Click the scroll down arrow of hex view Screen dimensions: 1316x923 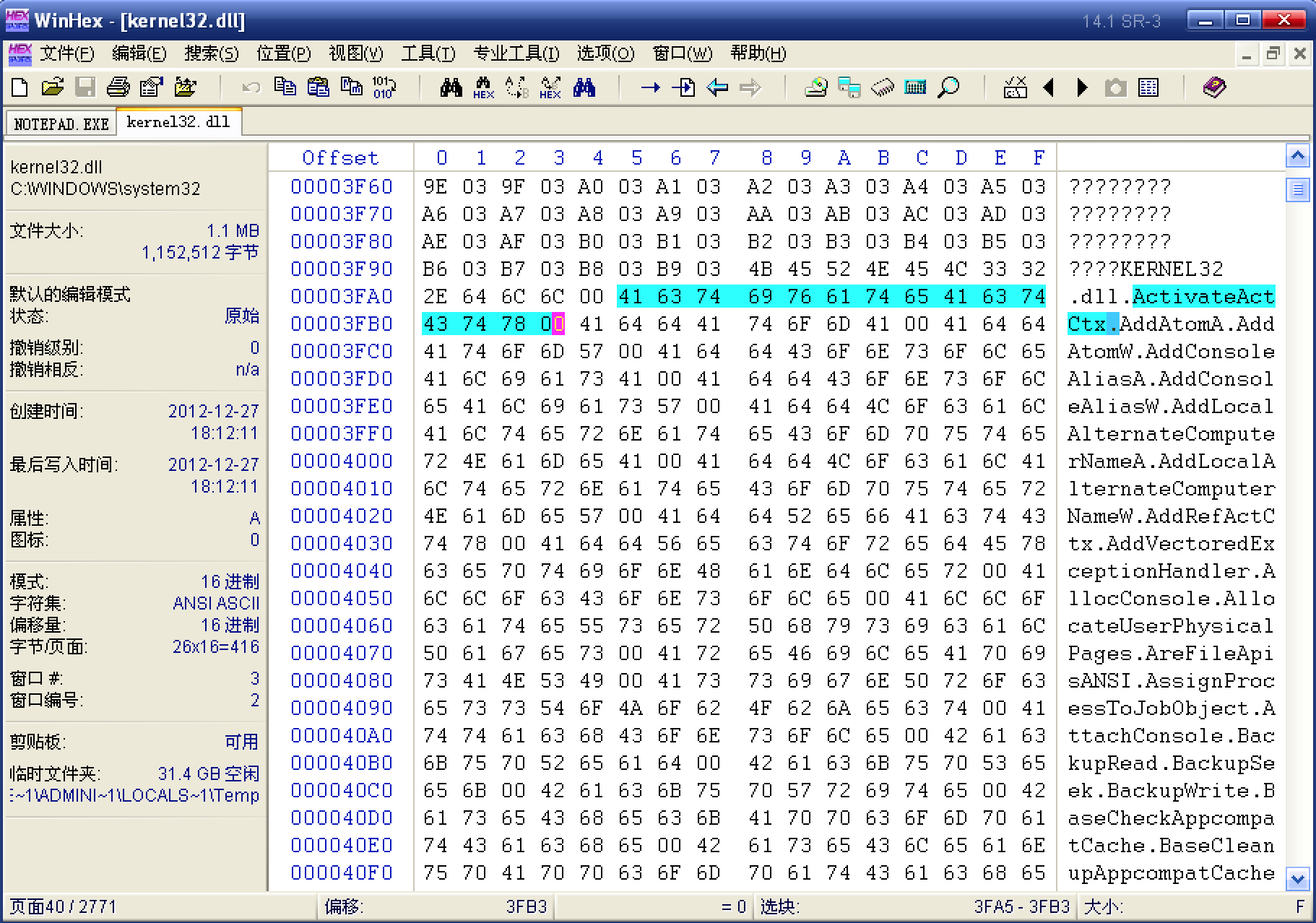pyautogui.click(x=1297, y=879)
